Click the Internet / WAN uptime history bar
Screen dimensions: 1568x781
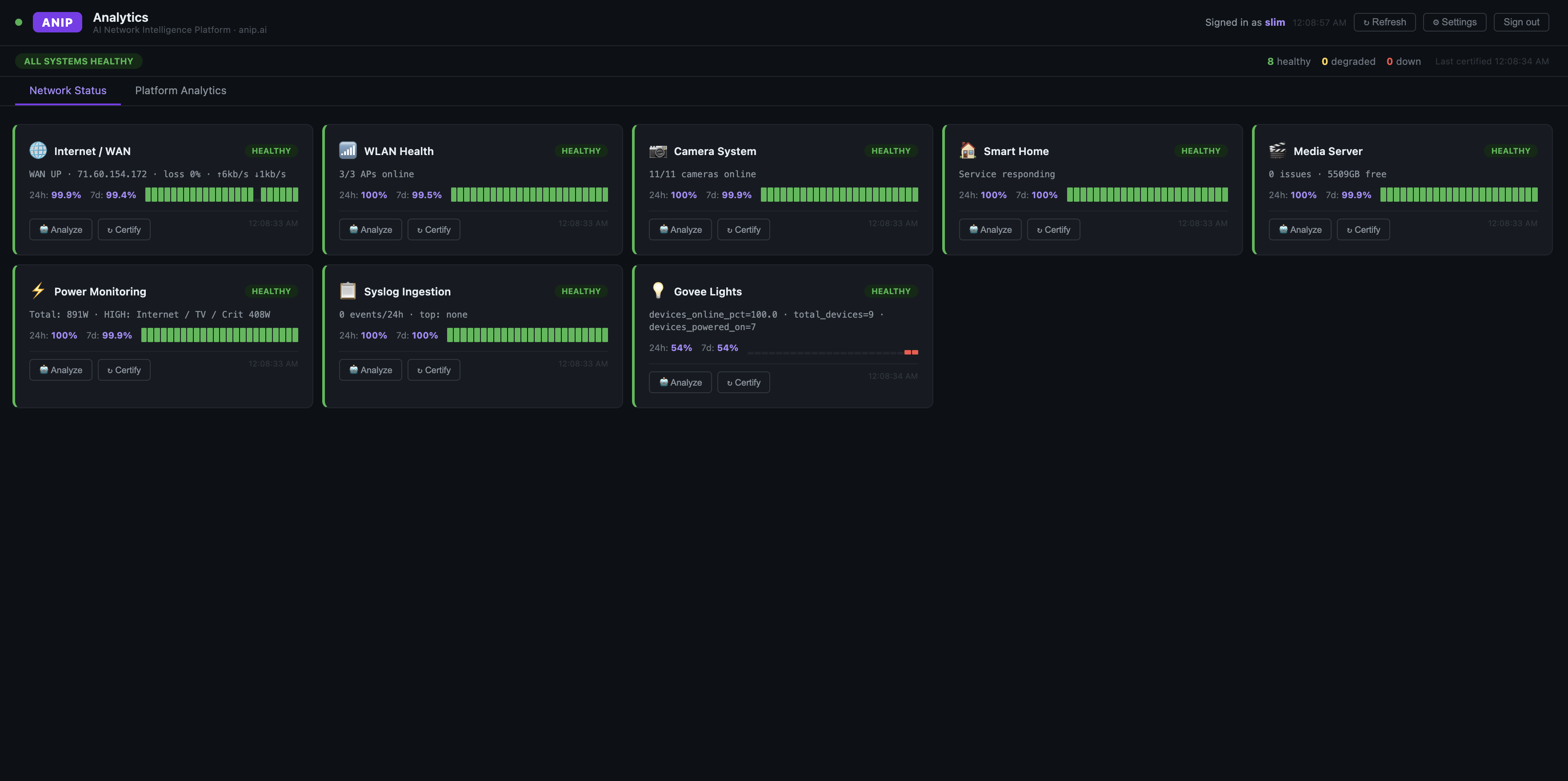click(222, 195)
